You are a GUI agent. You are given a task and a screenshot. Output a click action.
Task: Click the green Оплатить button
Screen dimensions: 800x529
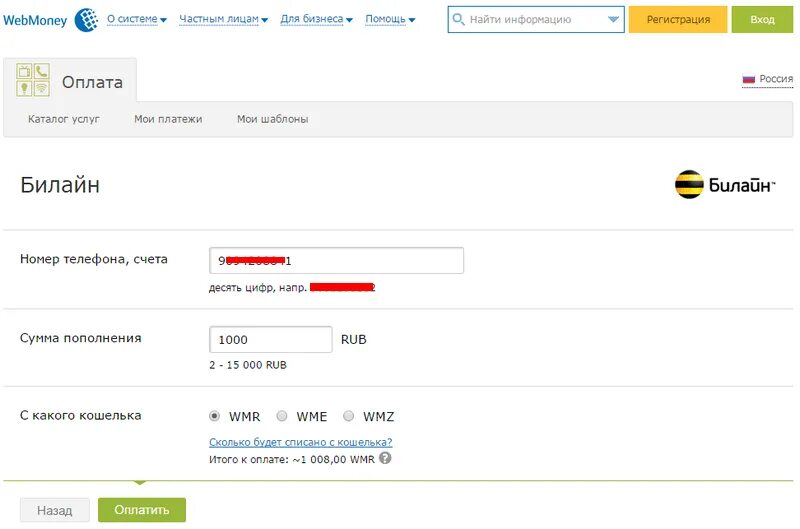(142, 510)
